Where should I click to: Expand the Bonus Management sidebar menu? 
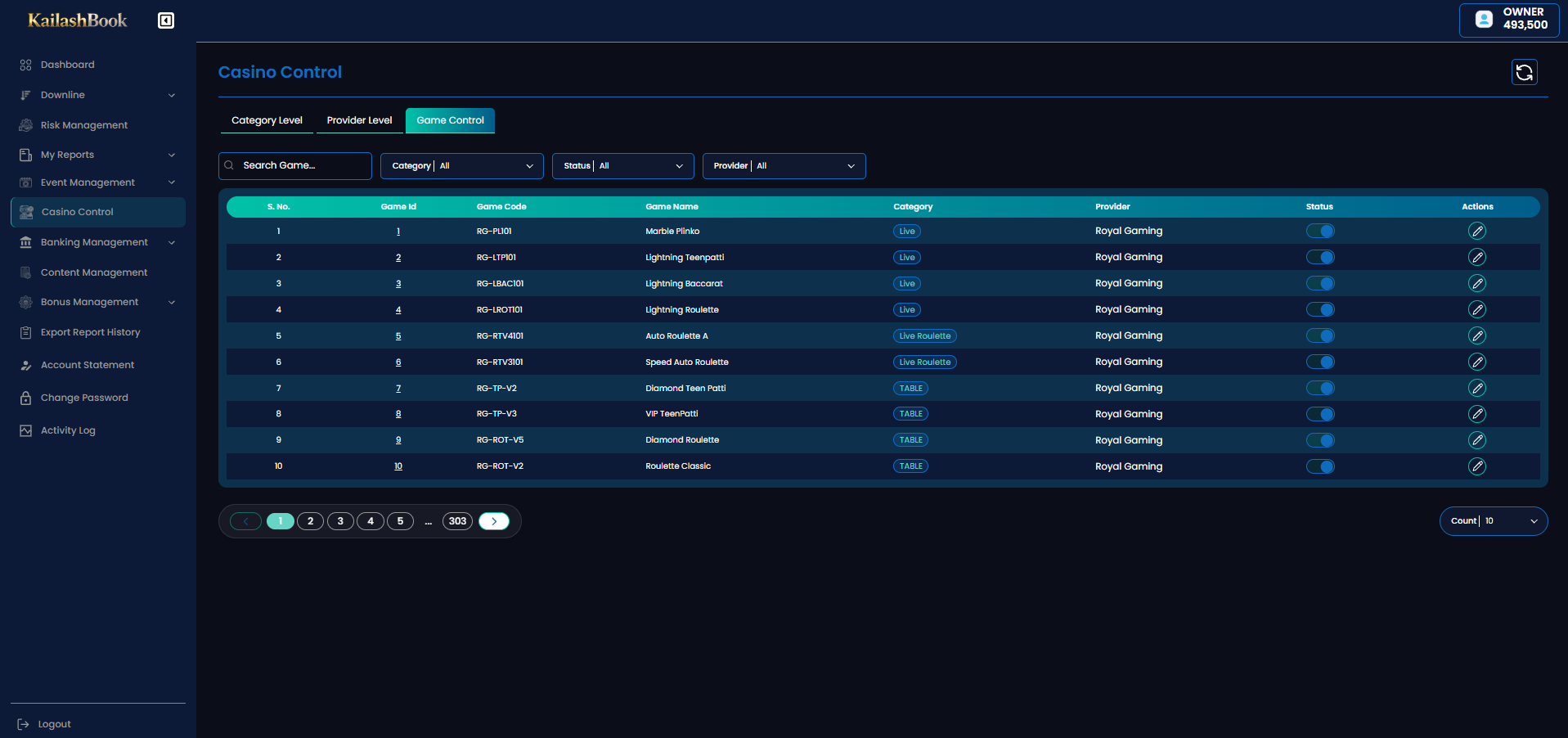(172, 302)
